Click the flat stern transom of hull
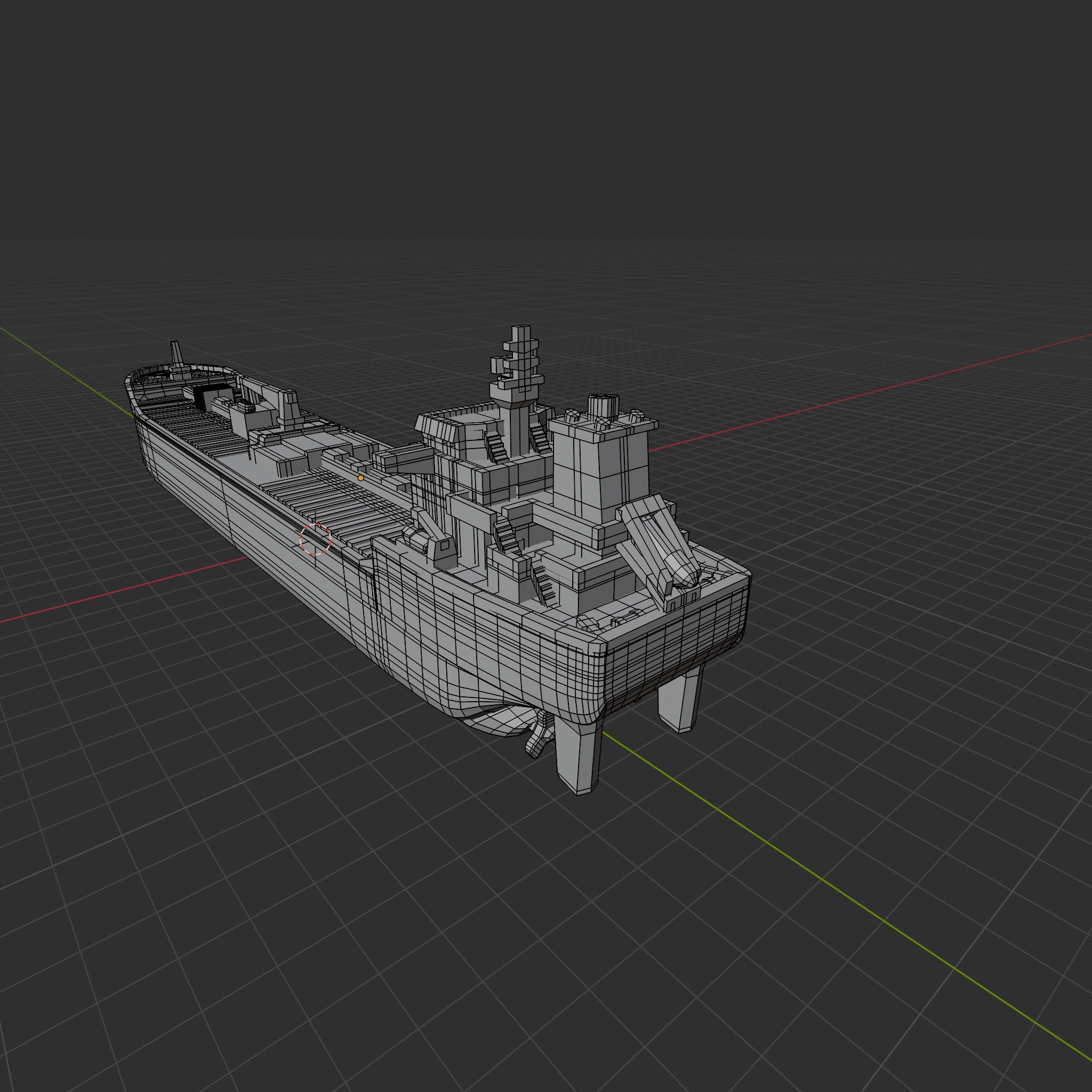The height and width of the screenshot is (1092, 1092). (x=672, y=644)
